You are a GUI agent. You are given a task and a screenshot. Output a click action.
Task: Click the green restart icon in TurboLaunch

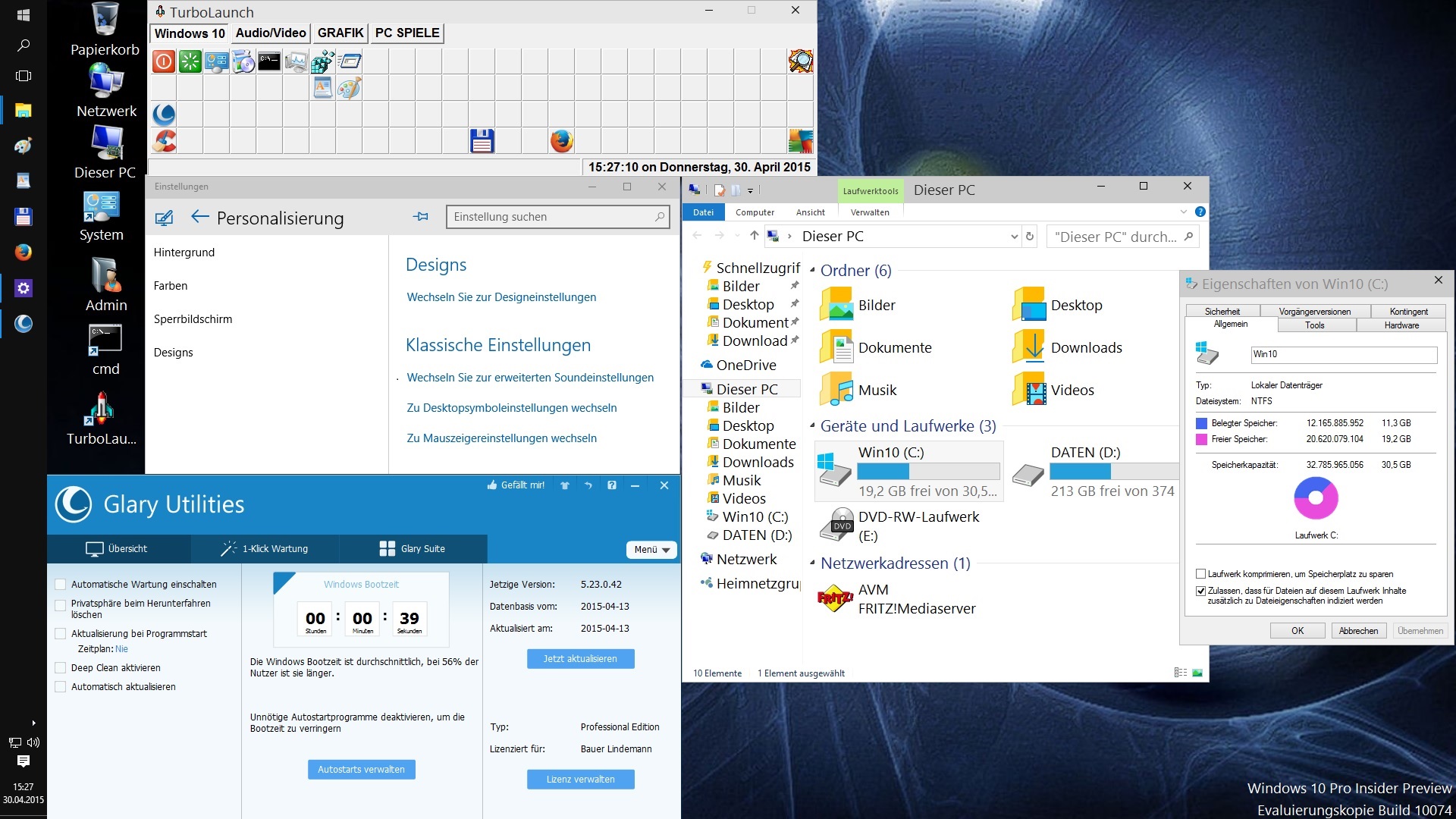click(190, 61)
